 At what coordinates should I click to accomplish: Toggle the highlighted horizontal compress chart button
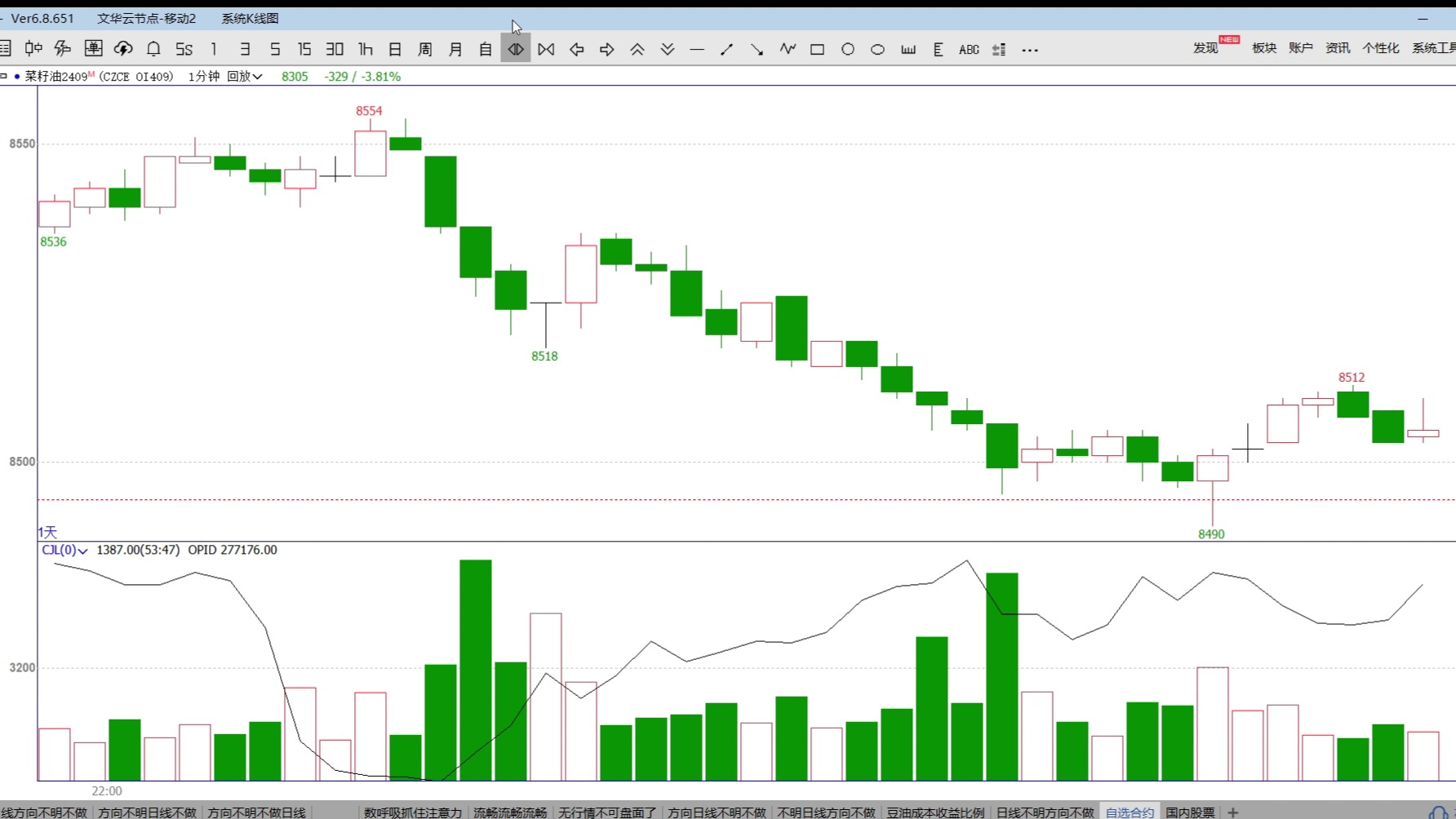(x=516, y=50)
